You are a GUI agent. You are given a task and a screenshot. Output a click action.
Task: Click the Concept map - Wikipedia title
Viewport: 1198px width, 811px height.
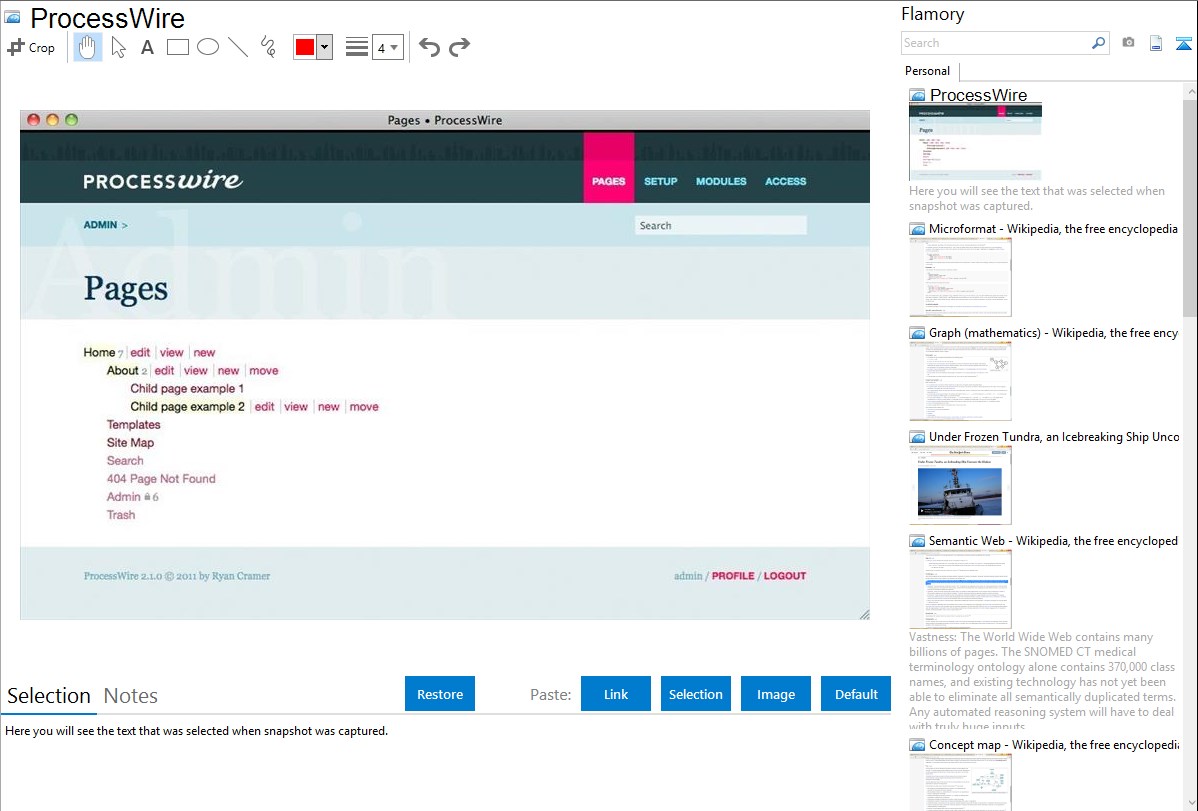pos(1053,744)
